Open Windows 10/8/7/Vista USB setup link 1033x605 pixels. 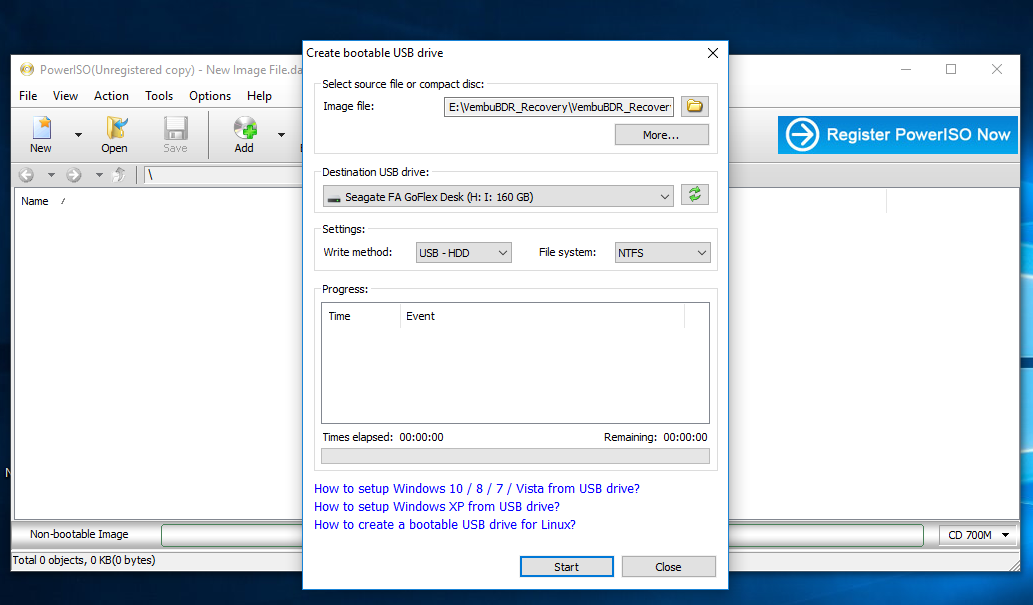point(477,488)
